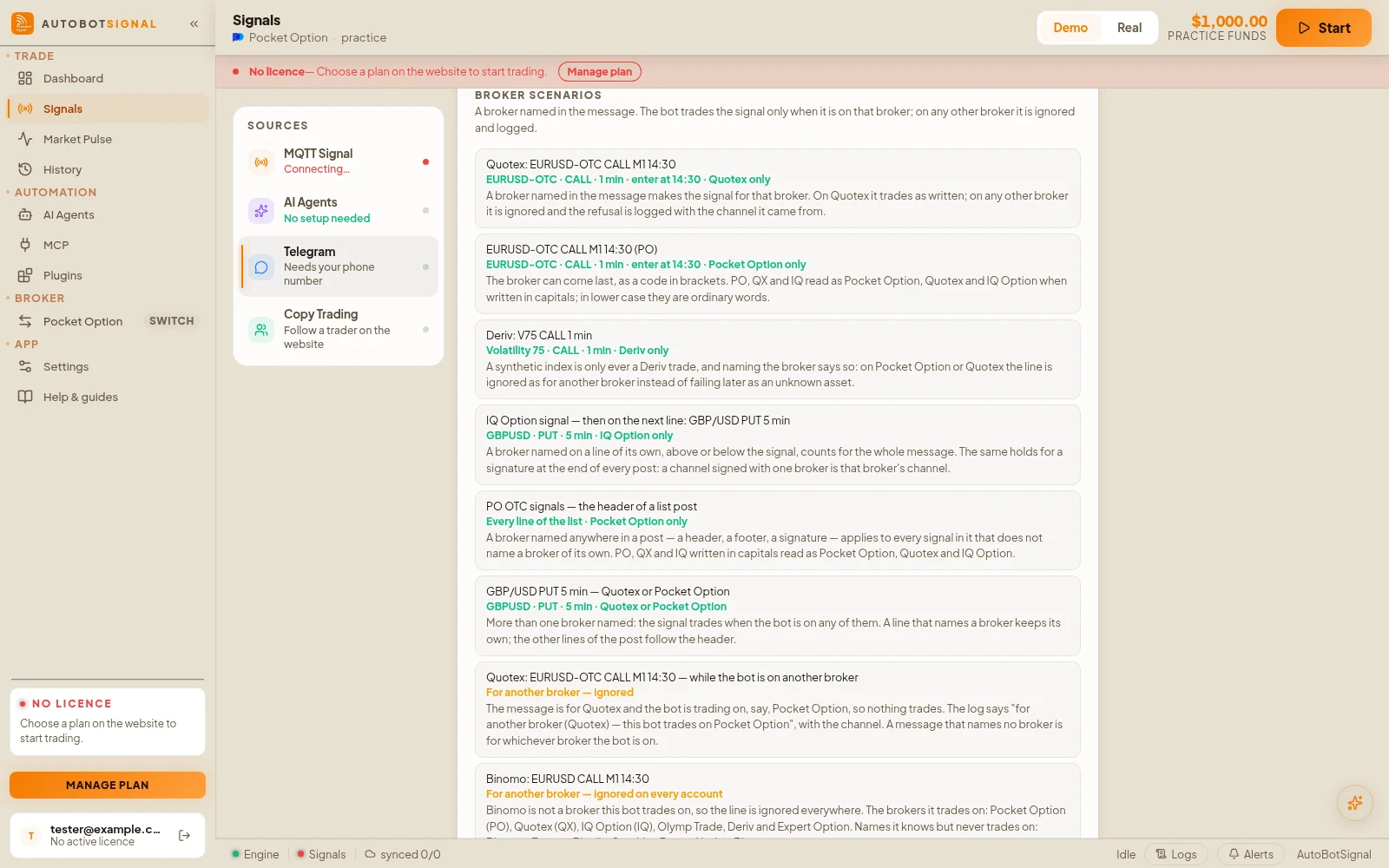Screen dimensions: 1389x868
Task: Click the Plugins icon
Action: [25, 275]
